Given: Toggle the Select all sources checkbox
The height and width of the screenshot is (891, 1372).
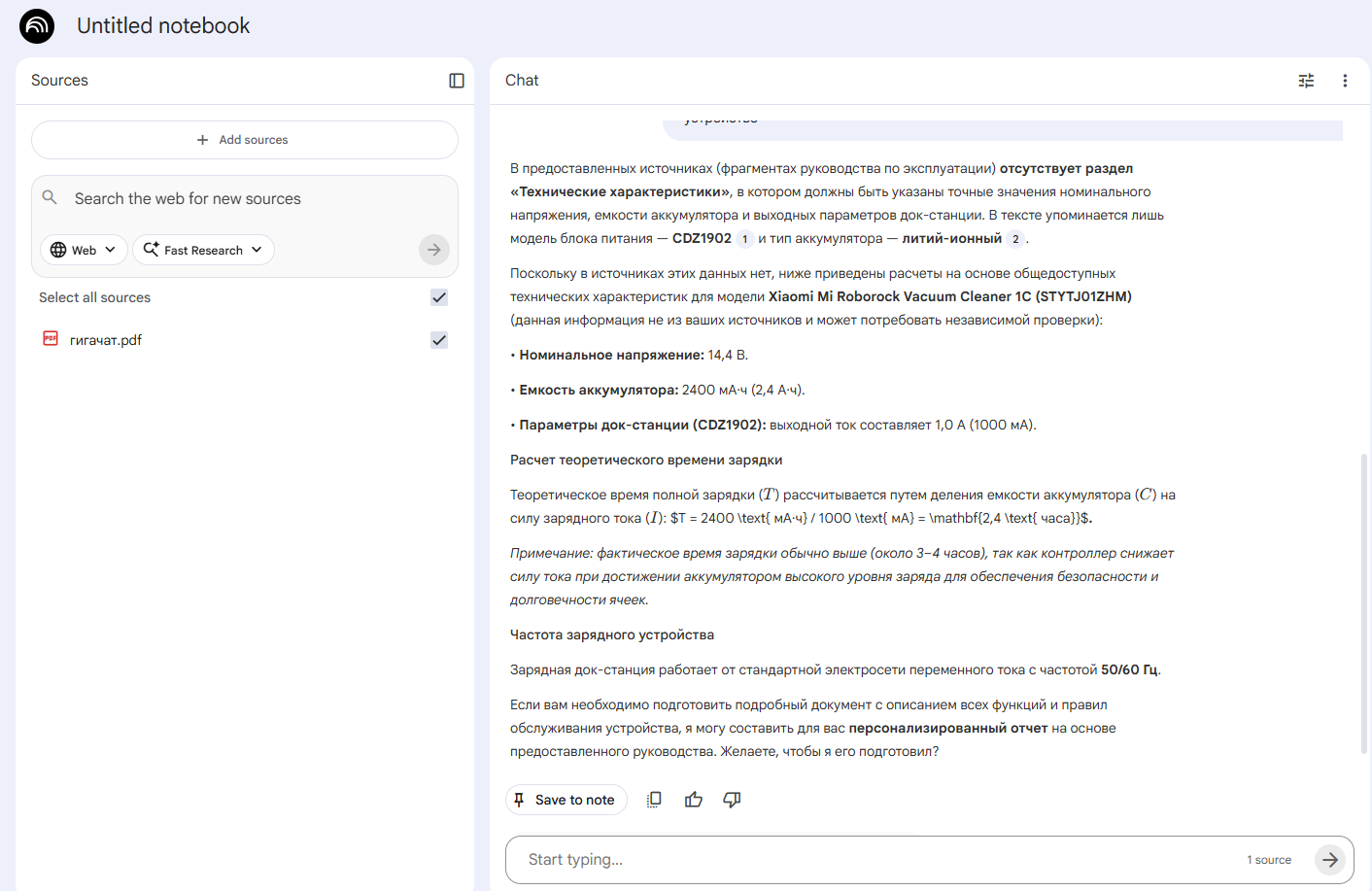Looking at the screenshot, I should pyautogui.click(x=439, y=297).
